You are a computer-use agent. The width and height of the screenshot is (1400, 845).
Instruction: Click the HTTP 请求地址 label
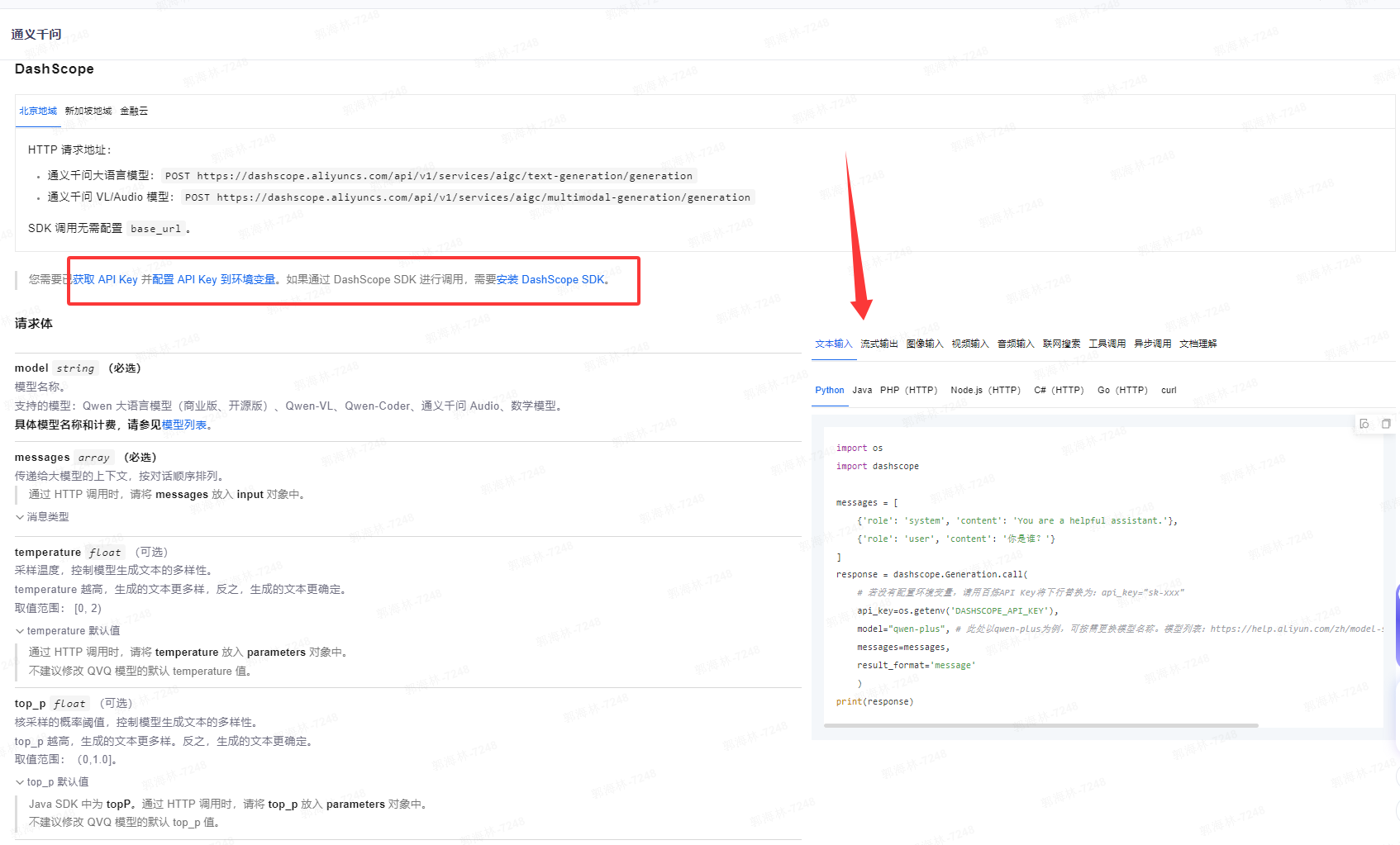(x=69, y=150)
